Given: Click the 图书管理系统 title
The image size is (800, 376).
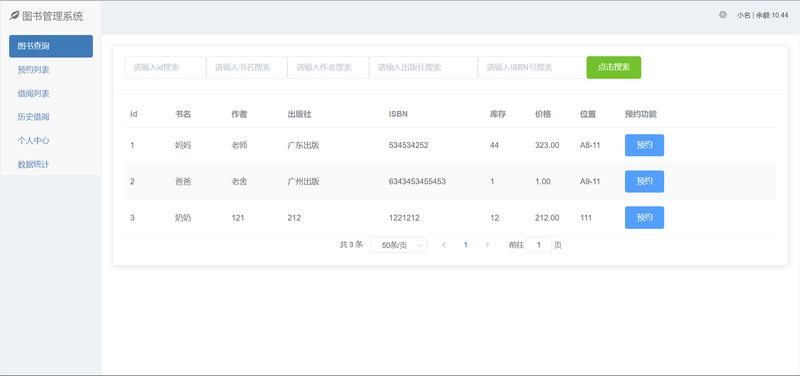Looking at the screenshot, I should (x=53, y=16).
